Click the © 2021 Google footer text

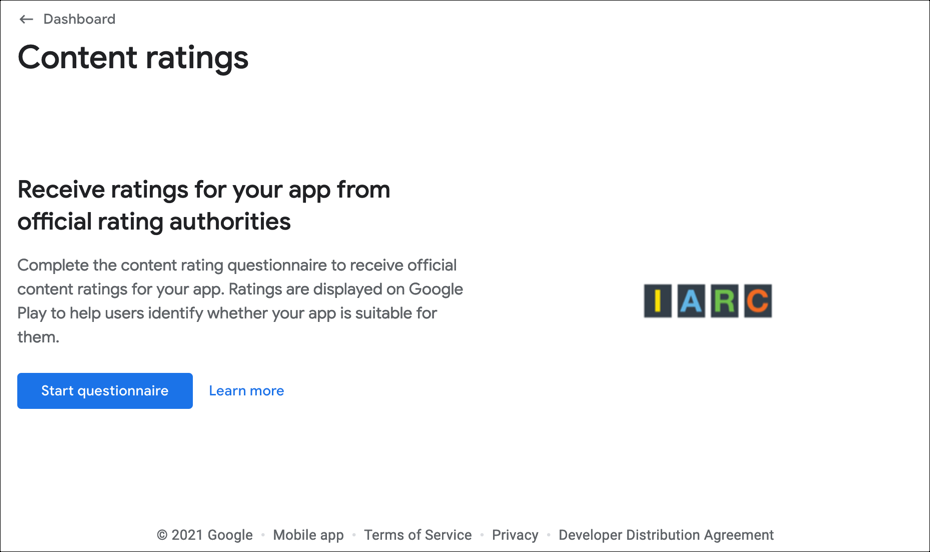pos(205,535)
